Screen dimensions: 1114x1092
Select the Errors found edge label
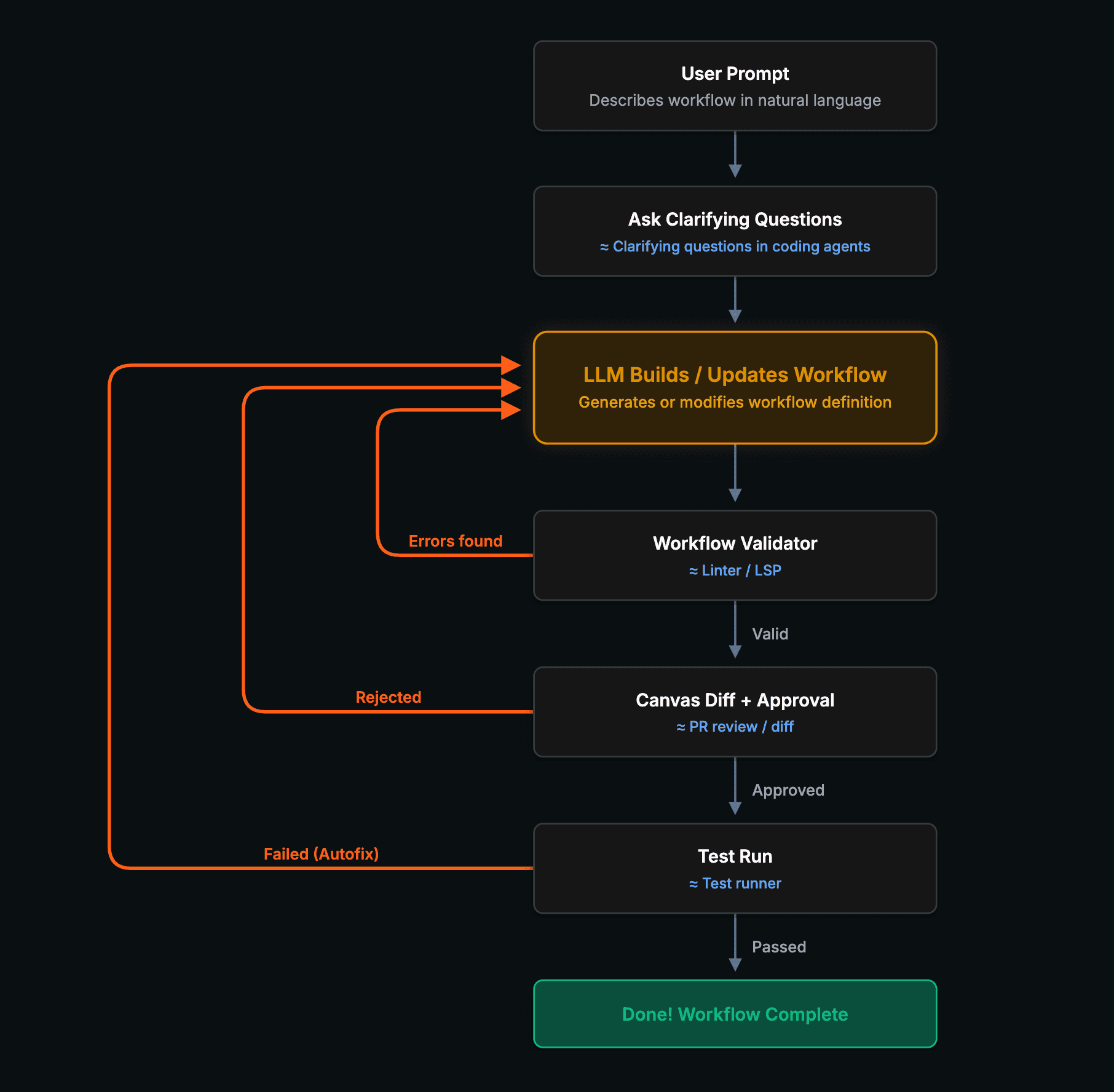456,540
